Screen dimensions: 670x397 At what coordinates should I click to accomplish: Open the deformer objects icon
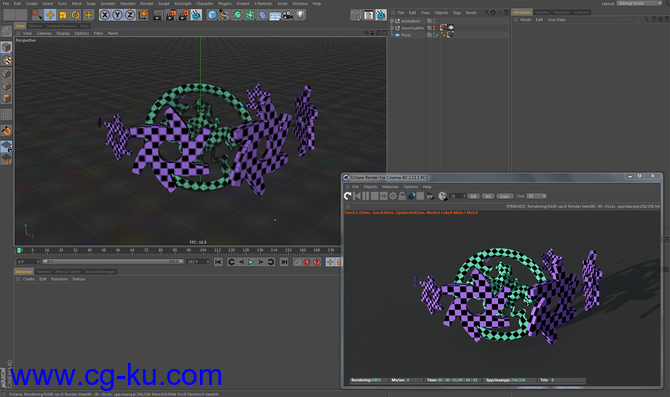click(x=262, y=15)
